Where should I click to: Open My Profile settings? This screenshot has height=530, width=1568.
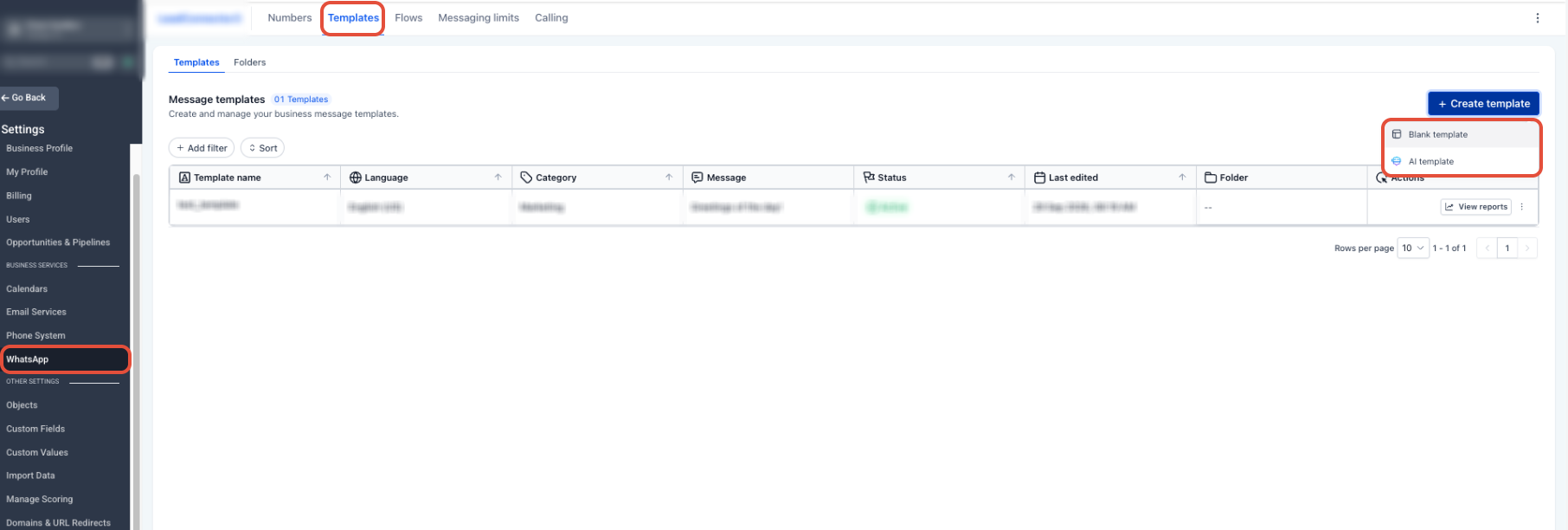click(27, 172)
